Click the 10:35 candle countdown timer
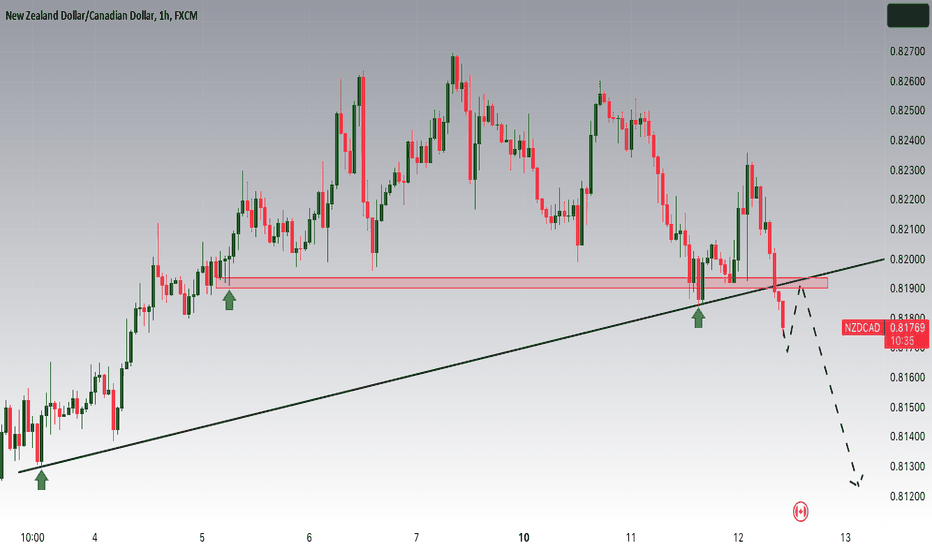932x550 pixels. [x=902, y=341]
